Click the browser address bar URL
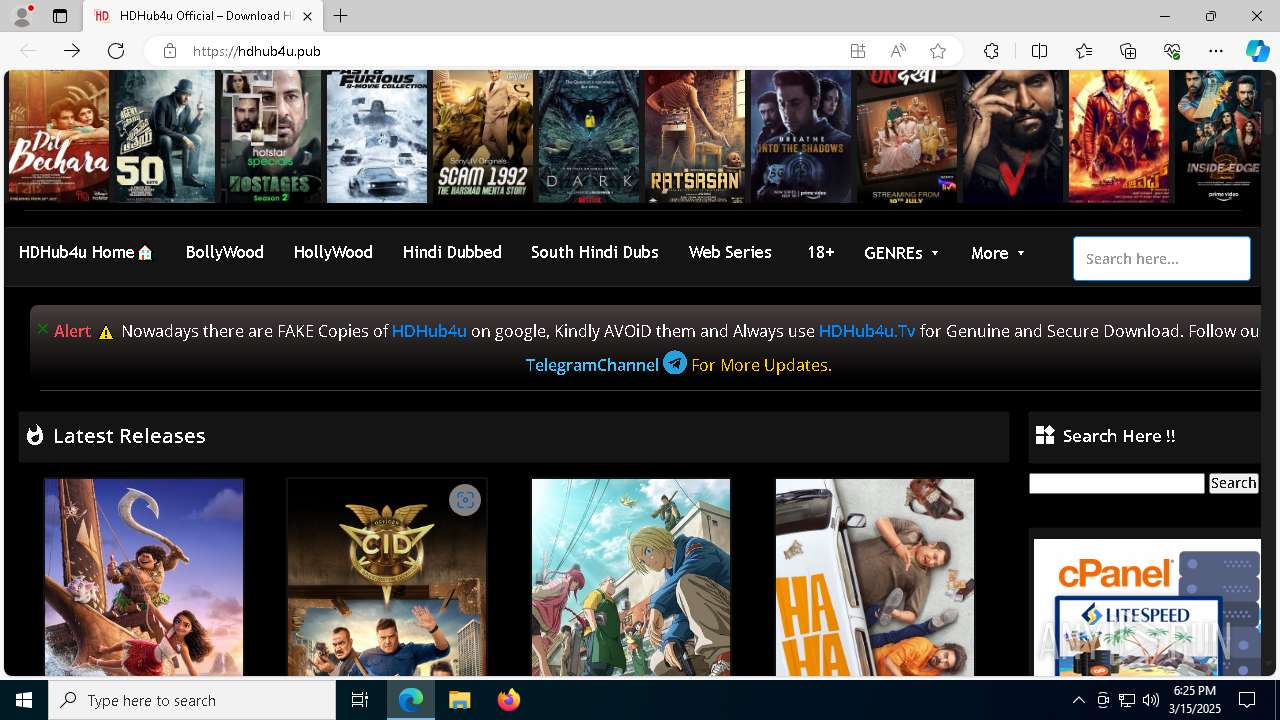Screen dimensions: 1280x720 pyautogui.click(x=257, y=51)
